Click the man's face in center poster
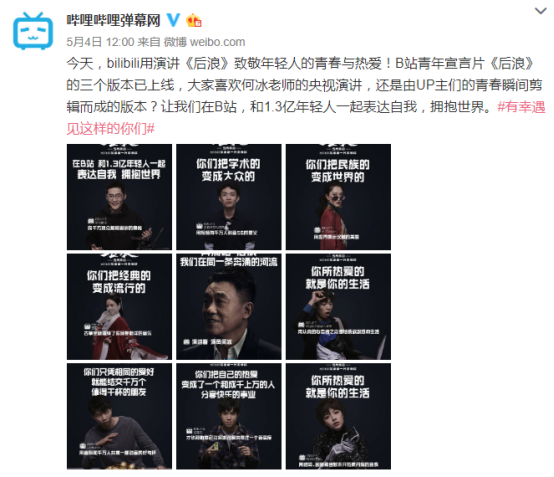 click(226, 306)
